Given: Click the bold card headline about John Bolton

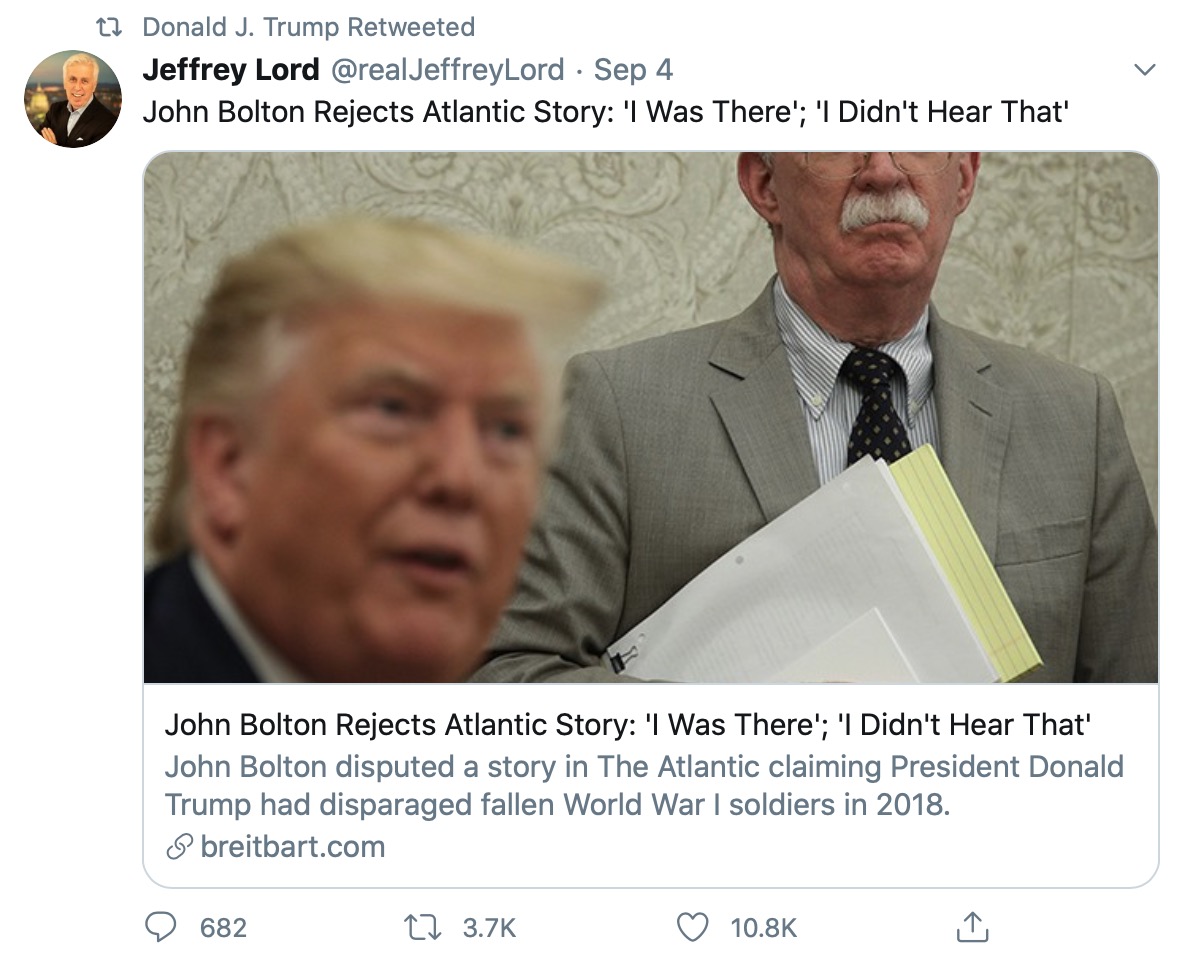Looking at the screenshot, I should (627, 724).
